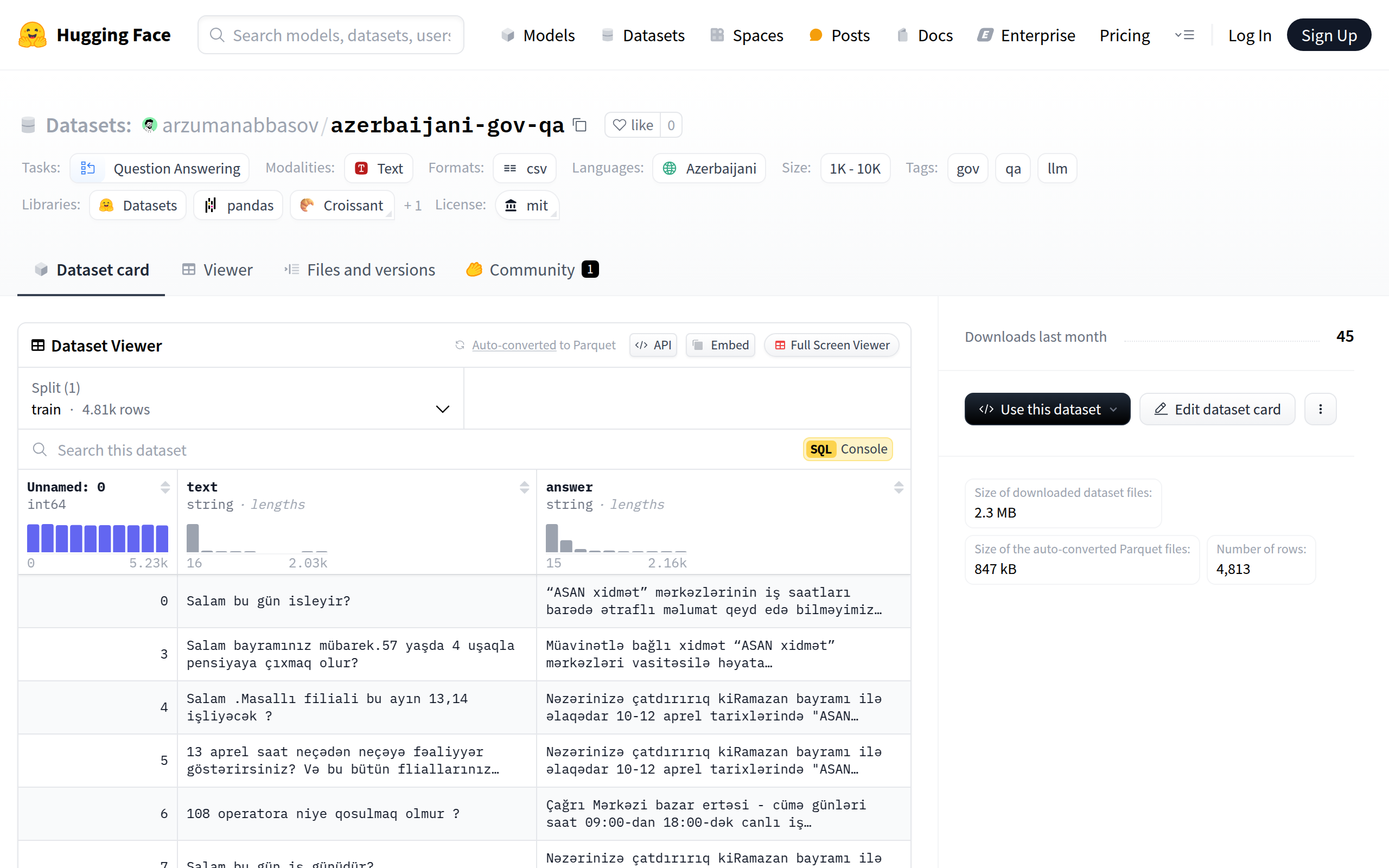Viewport: 1389px width, 868px height.
Task: Click the text lengths histogram
Action: pyautogui.click(x=257, y=538)
